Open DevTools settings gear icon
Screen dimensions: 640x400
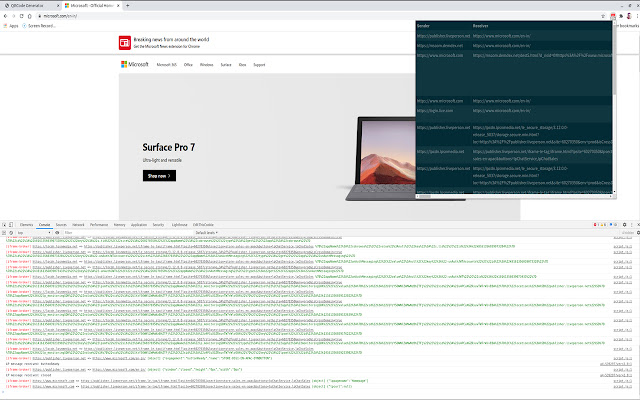click(624, 225)
